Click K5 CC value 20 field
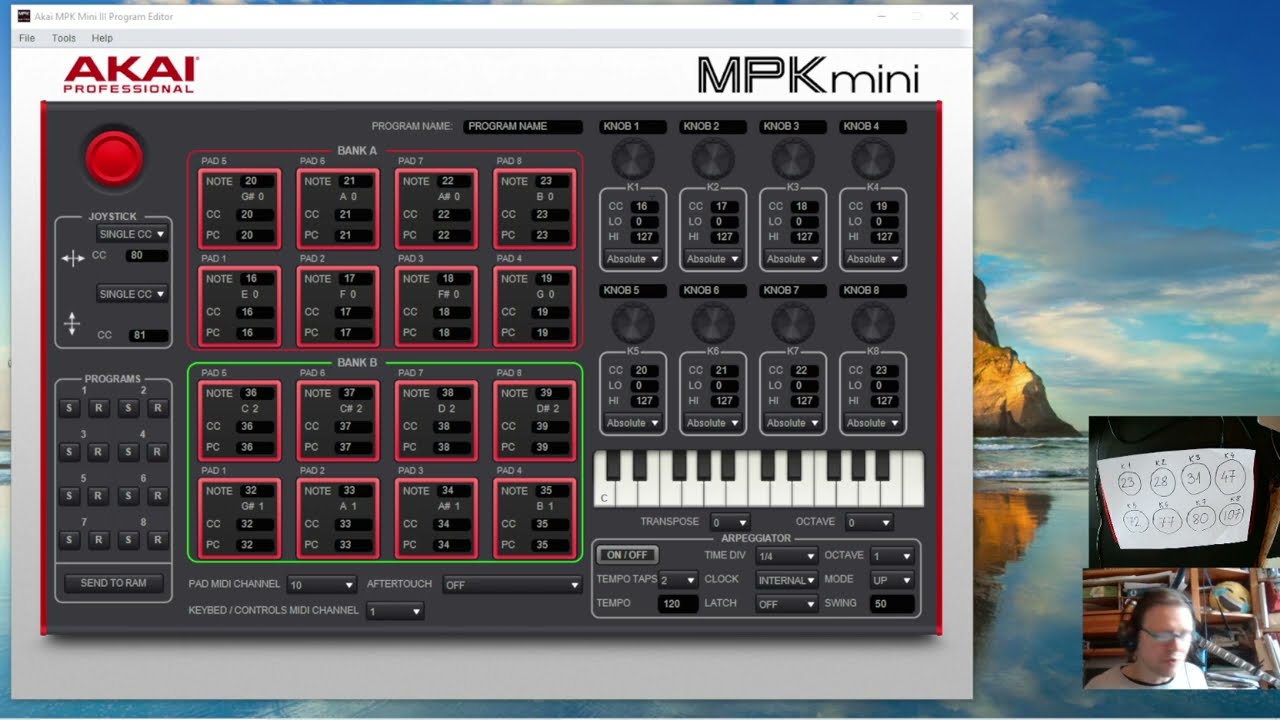The width and height of the screenshot is (1280, 720). (644, 371)
